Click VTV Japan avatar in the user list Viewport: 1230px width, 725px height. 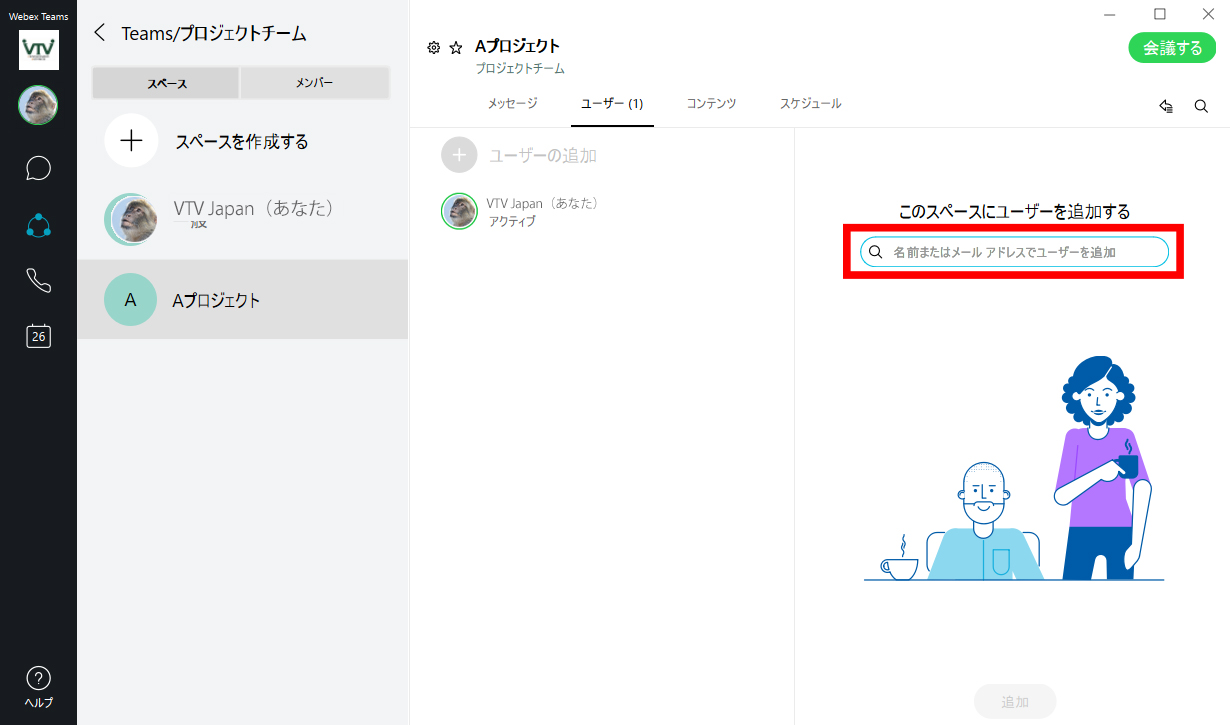click(459, 211)
